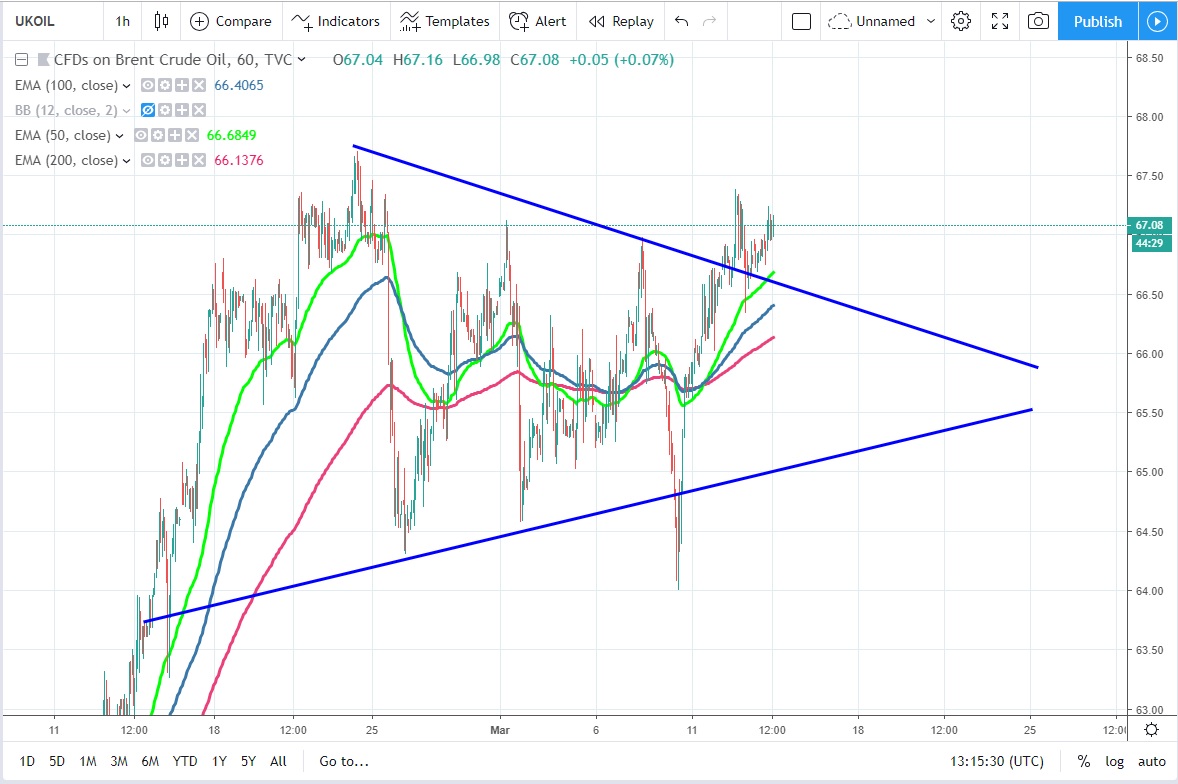Viewport: 1178px width, 784px height.
Task: Open settings for EMA (100, close)
Action: point(165,85)
